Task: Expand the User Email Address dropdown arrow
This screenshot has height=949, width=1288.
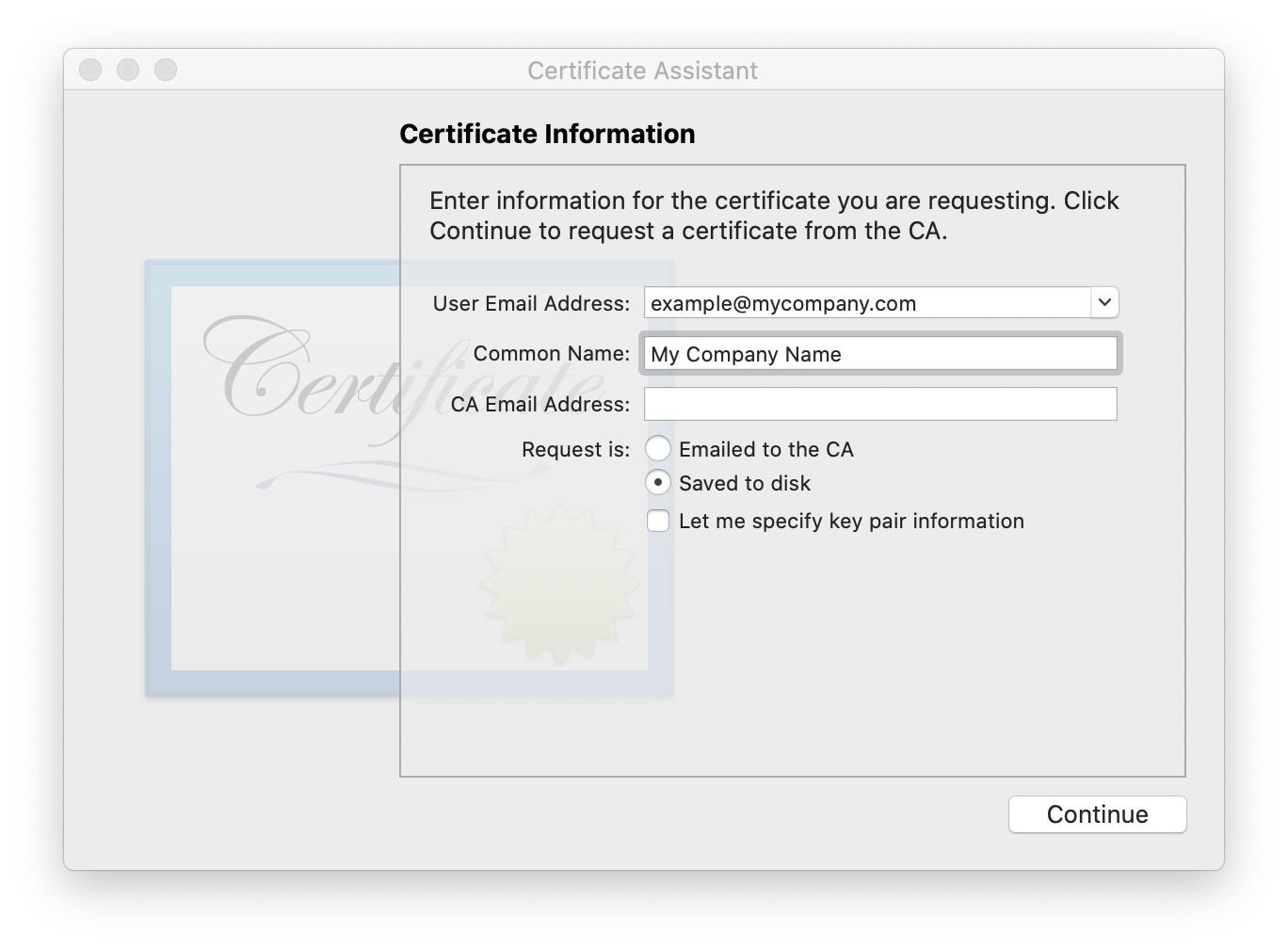Action: 1104,303
